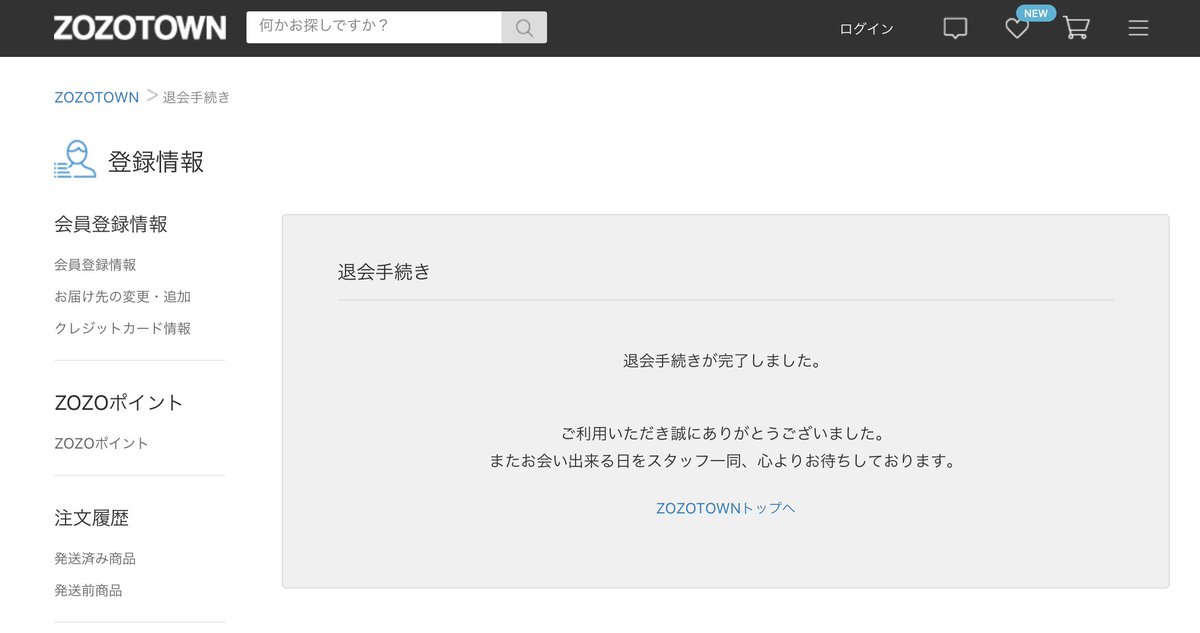1200x633 pixels.
Task: Click the ログイン link
Action: (x=866, y=29)
